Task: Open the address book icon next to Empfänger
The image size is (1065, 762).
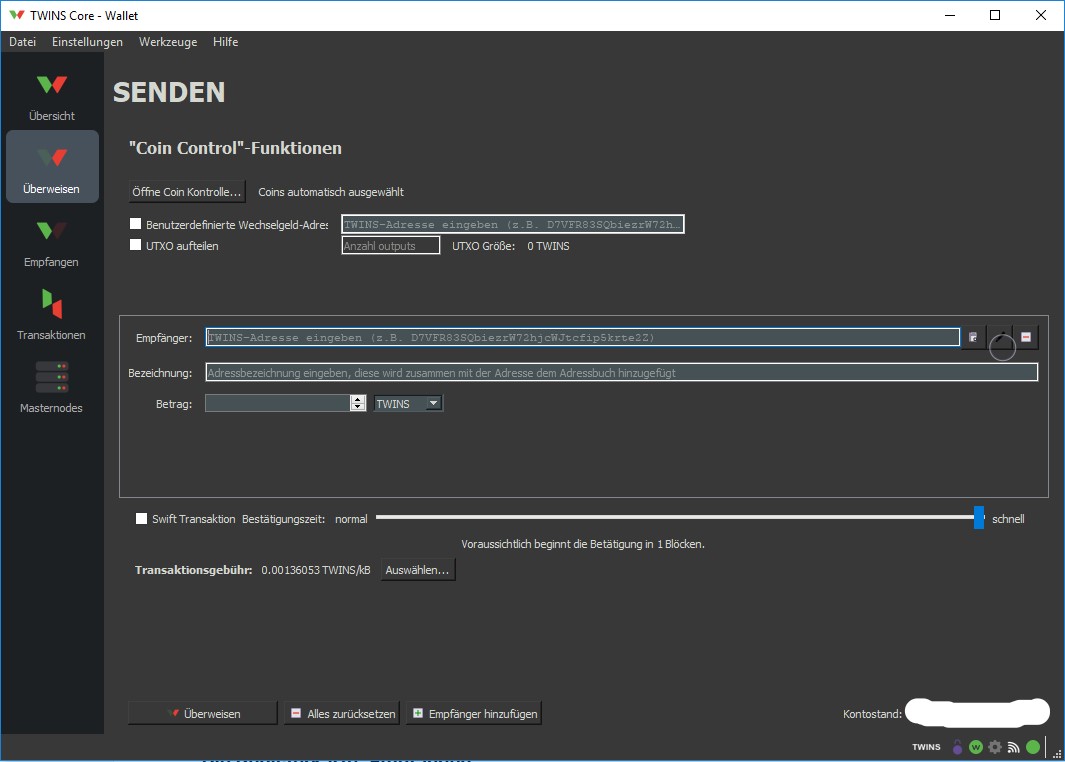Action: click(973, 337)
